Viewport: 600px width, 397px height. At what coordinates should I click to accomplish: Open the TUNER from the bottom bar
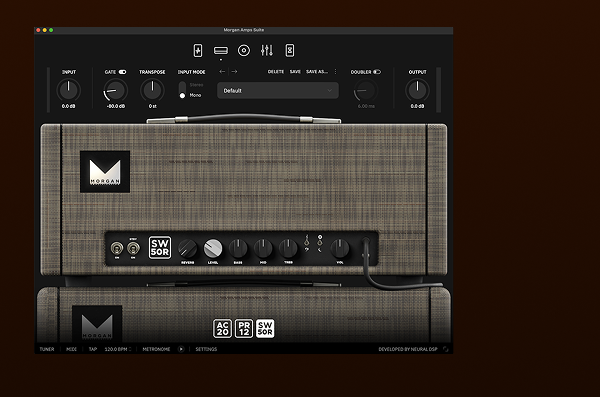click(x=47, y=349)
